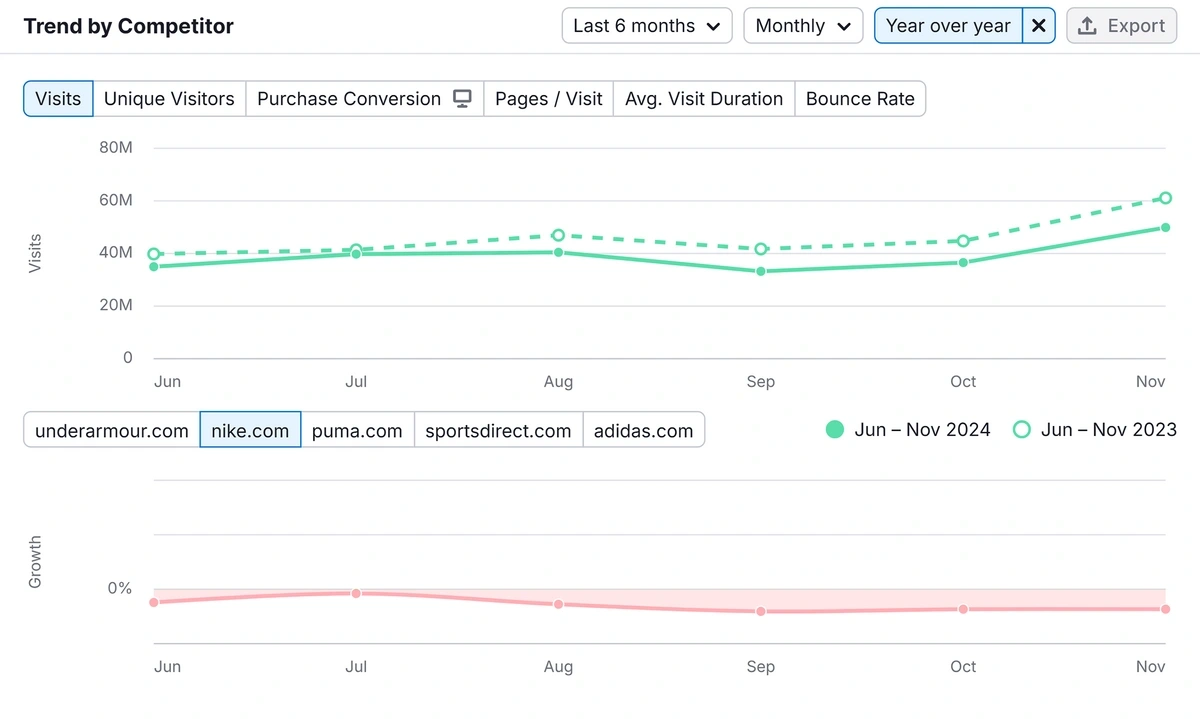Image resolution: width=1200 pixels, height=719 pixels.
Task: Click the Sep growth data point
Action: (x=761, y=611)
